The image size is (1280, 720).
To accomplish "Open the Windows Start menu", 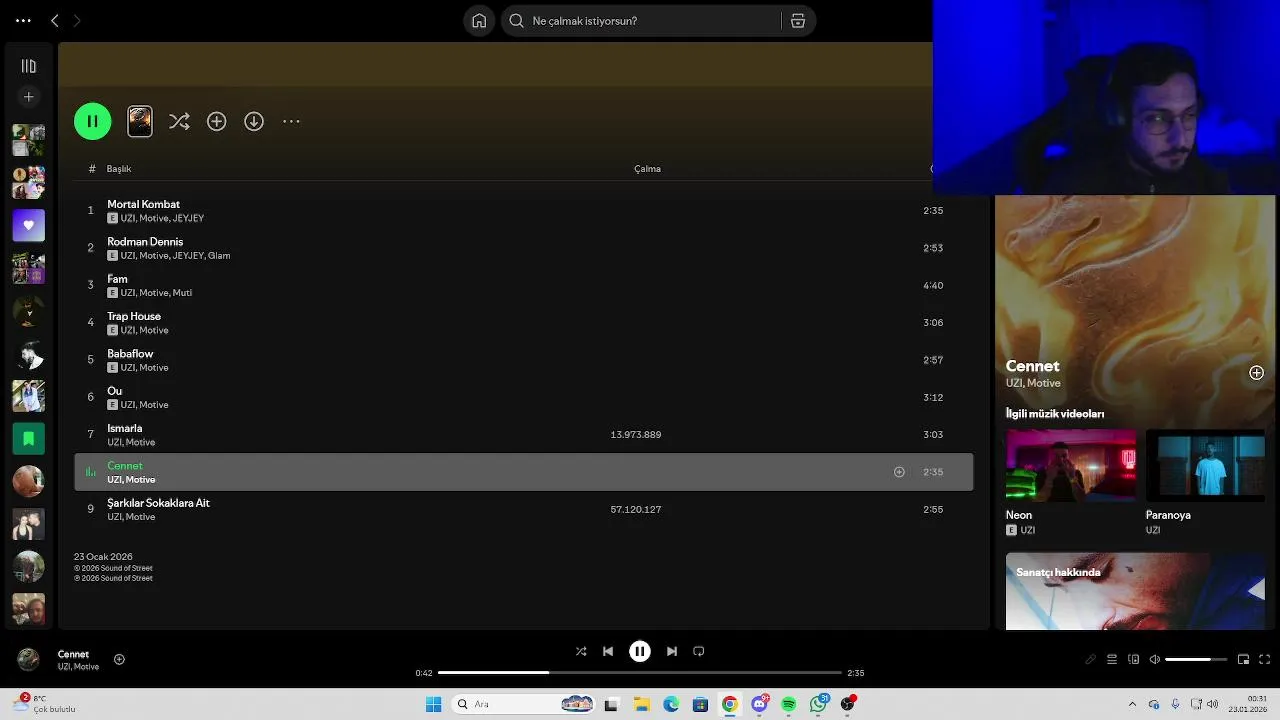I will click(433, 704).
